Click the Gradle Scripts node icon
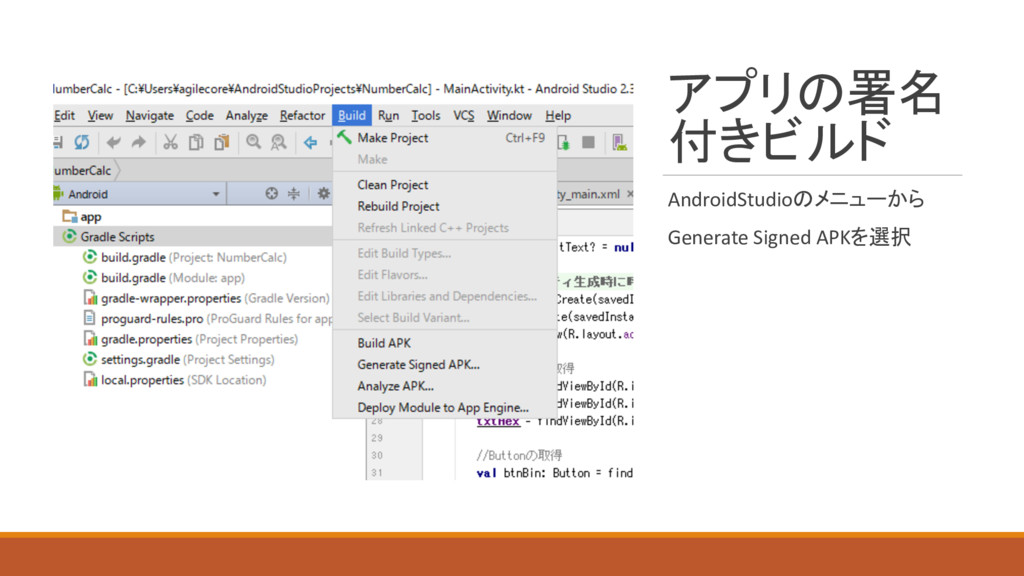Screen dimensions: 1024x576 69,236
